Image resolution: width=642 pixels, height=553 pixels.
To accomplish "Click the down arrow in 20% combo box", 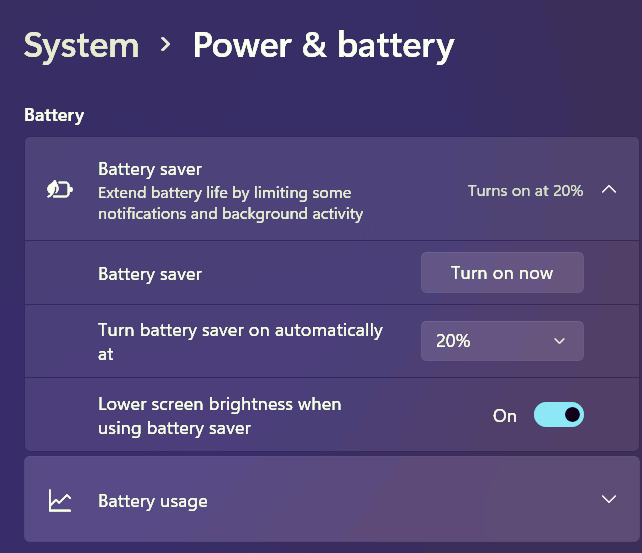I will (559, 341).
